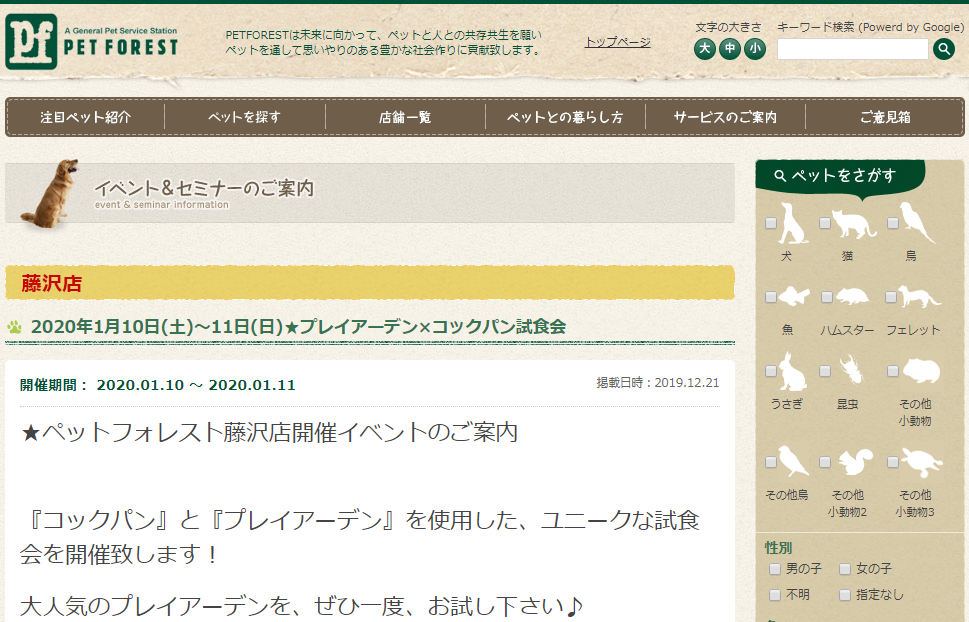The image size is (969, 622).
Task: Click the イベント＆セミナーのご案内 heading
Action: tap(204, 188)
